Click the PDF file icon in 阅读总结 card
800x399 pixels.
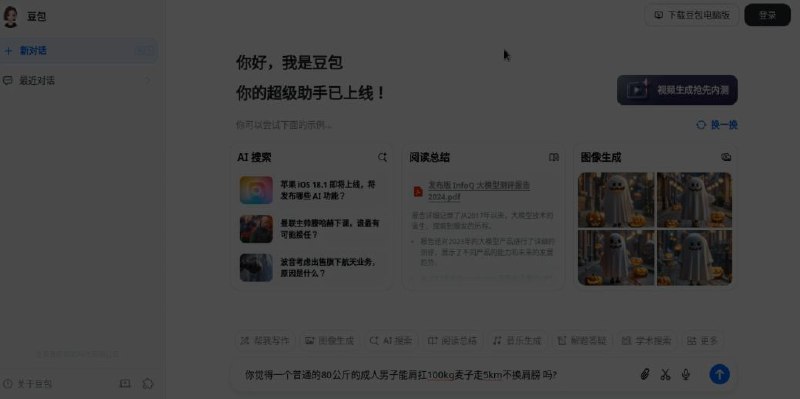tap(418, 191)
